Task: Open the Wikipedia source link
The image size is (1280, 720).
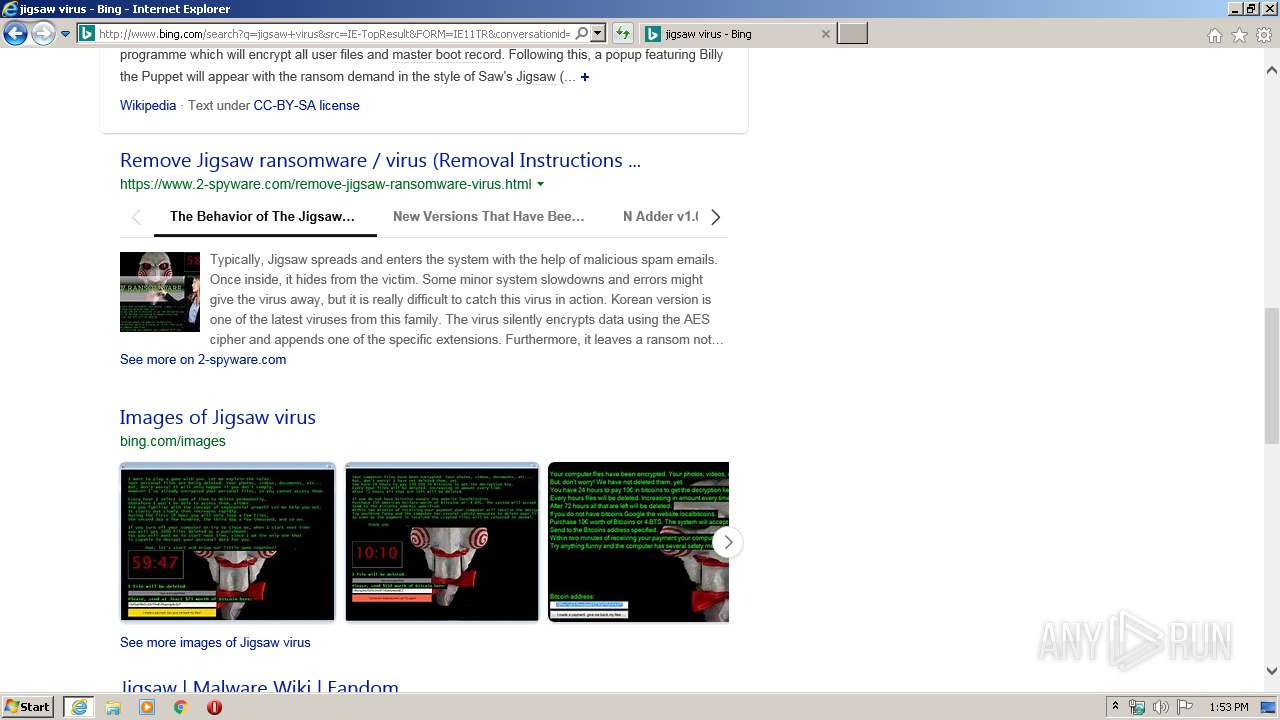Action: pos(148,105)
